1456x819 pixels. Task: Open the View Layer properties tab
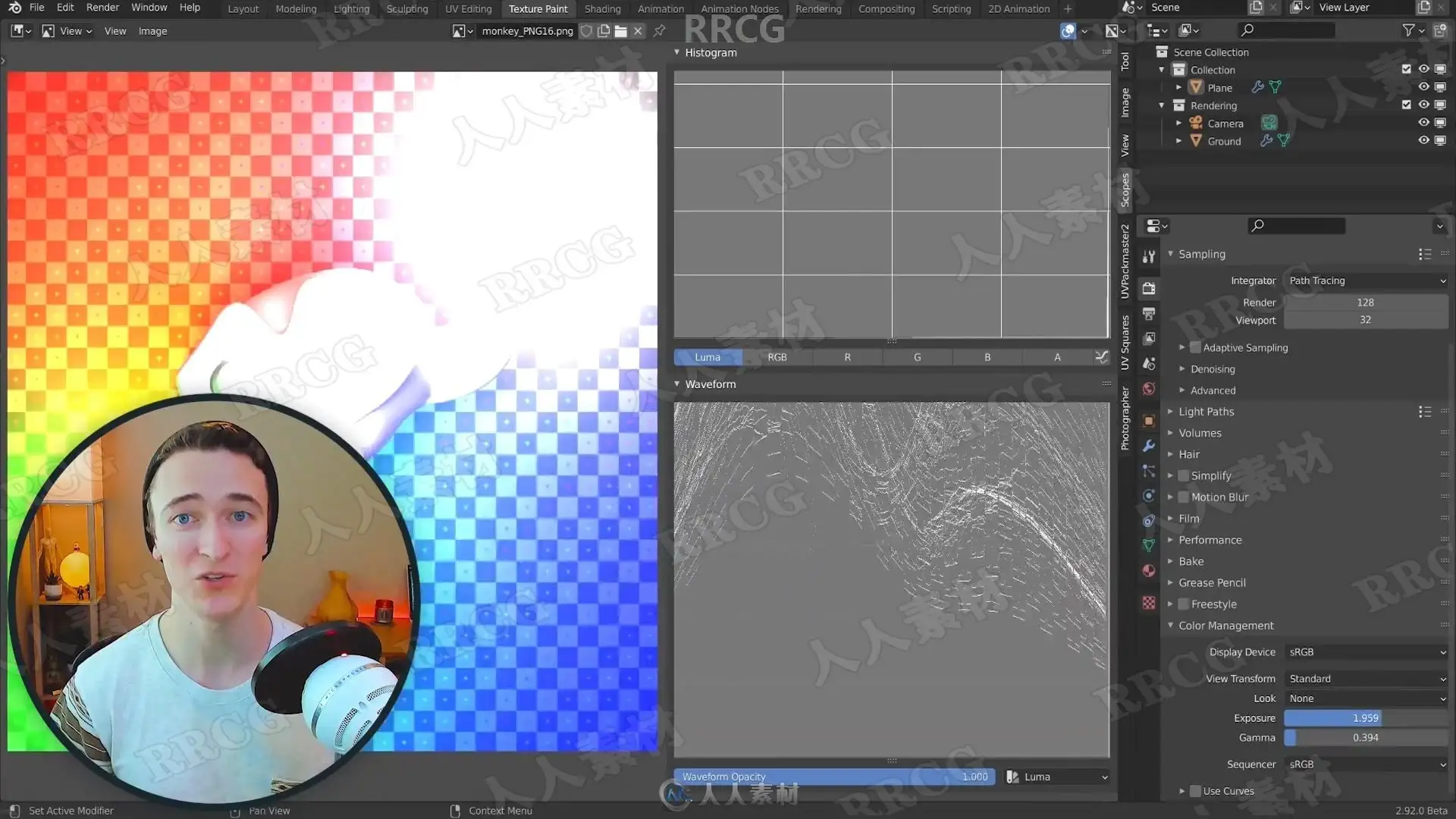click(1149, 338)
